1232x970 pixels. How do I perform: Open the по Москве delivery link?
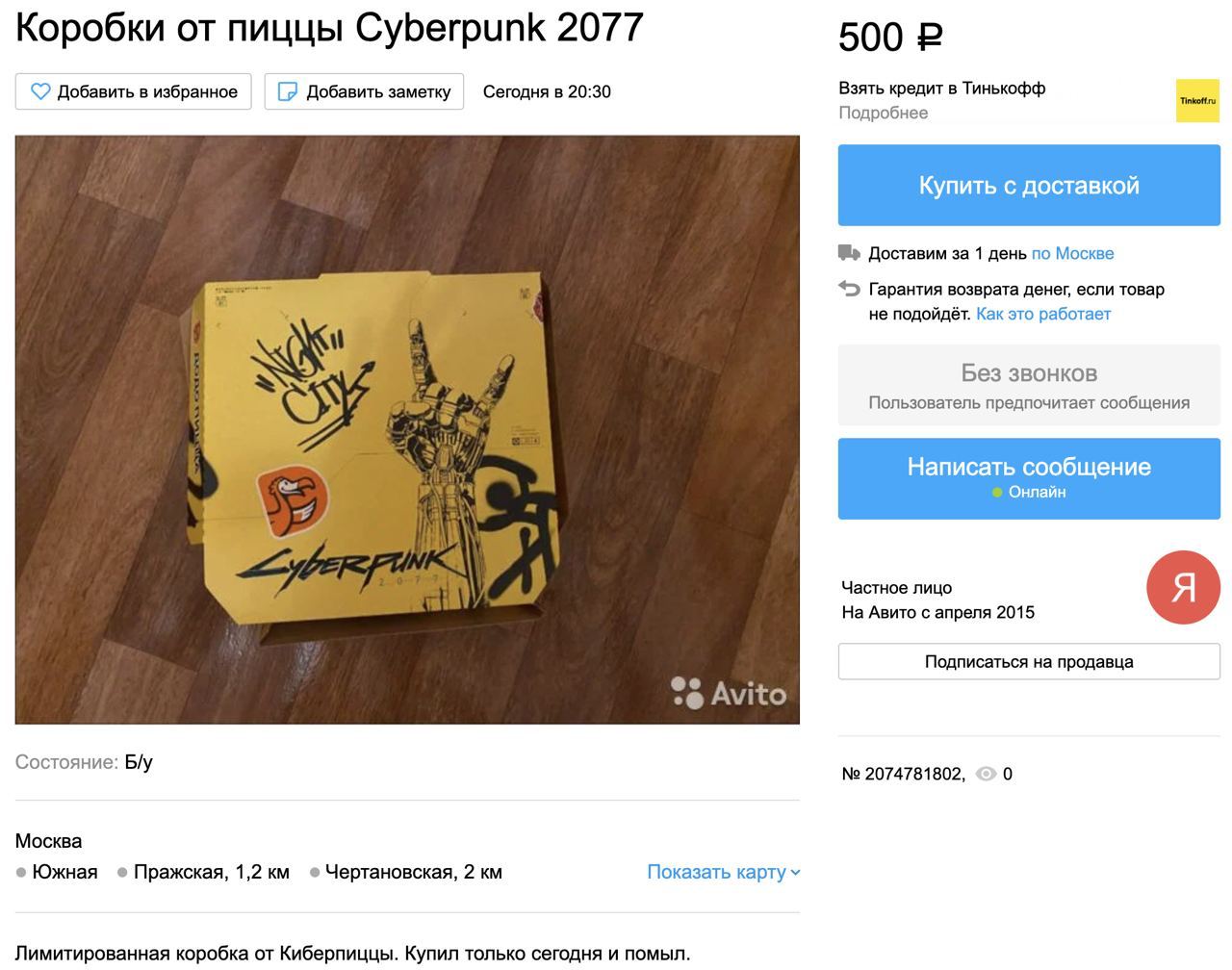click(x=1072, y=253)
